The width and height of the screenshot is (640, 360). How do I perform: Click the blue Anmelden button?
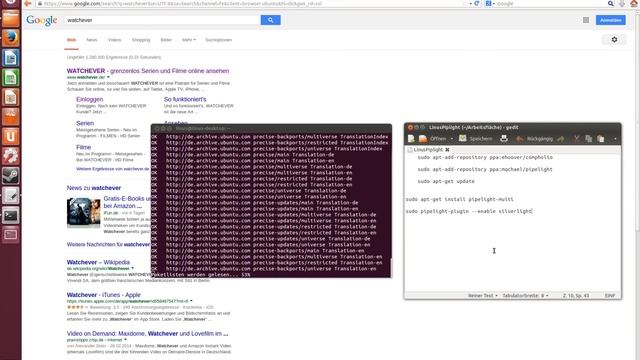611,20
